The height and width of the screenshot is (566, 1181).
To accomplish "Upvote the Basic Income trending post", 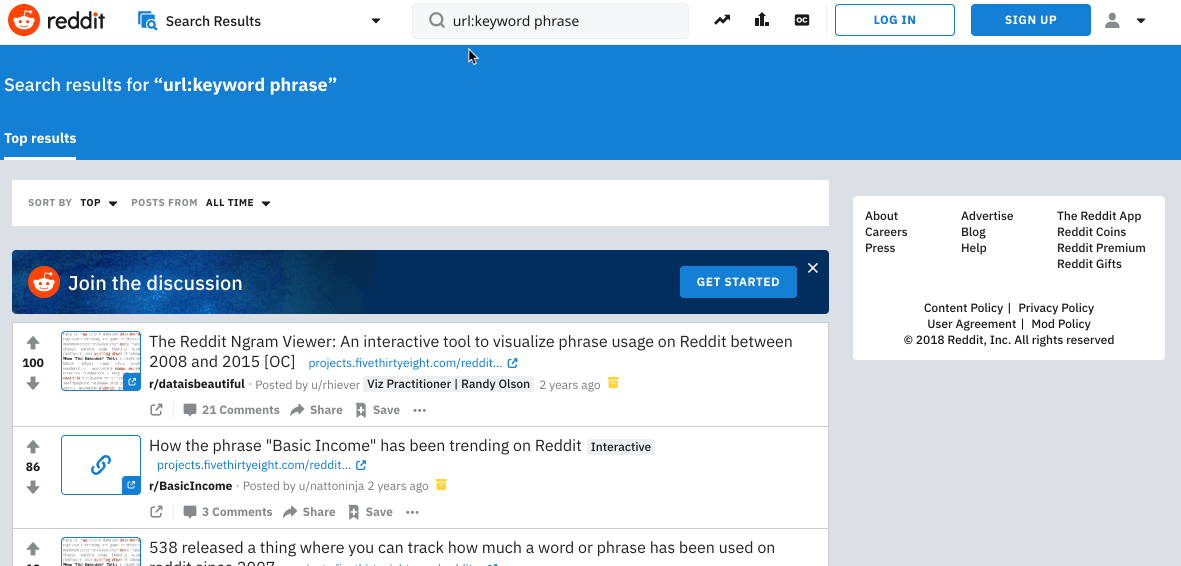I will point(32,446).
